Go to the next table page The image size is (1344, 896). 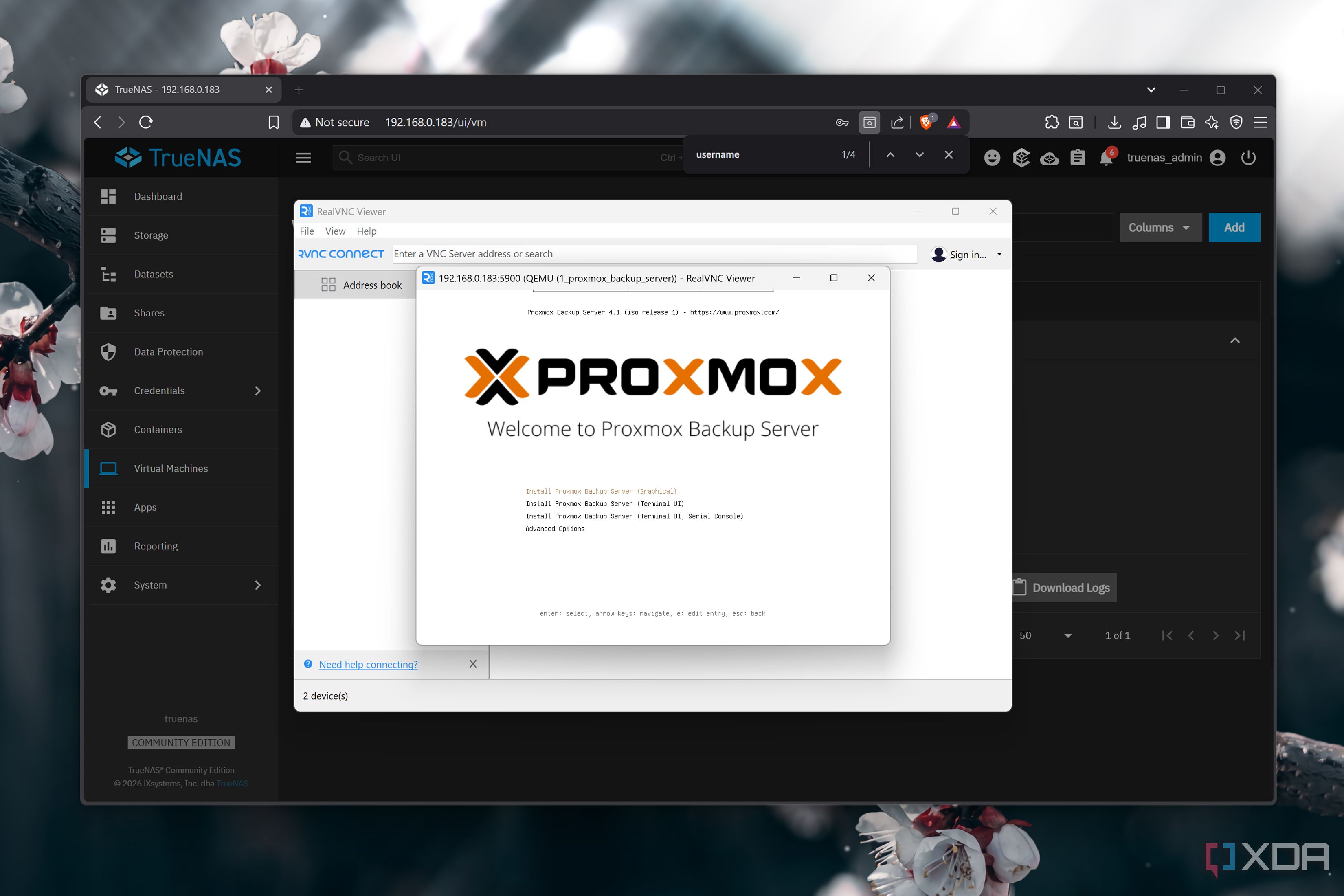pyautogui.click(x=1215, y=635)
